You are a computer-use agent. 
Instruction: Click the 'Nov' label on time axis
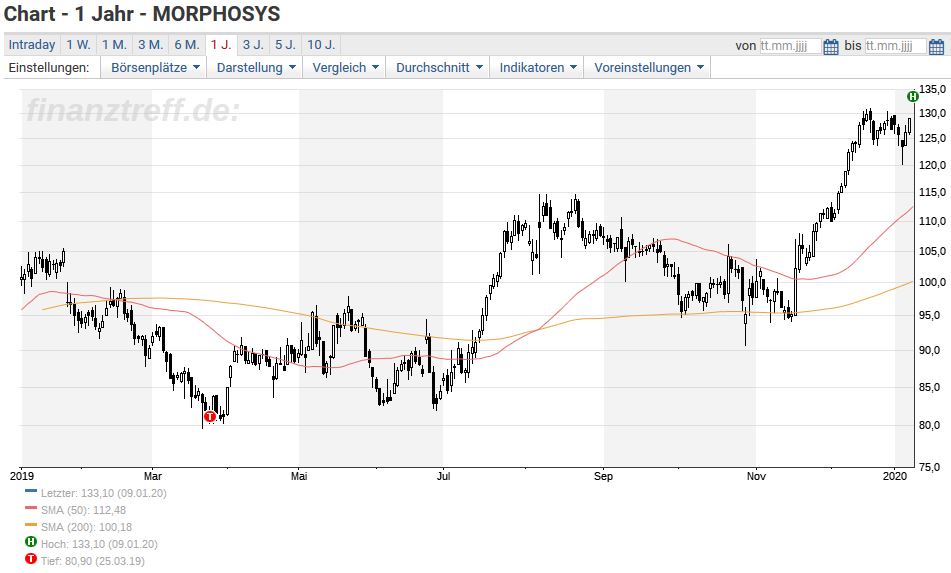[x=756, y=476]
